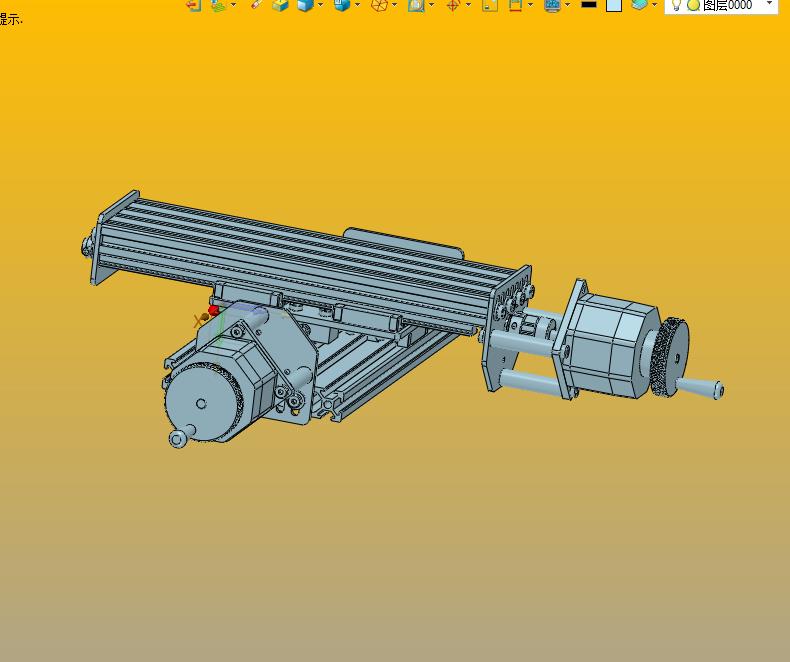Click the picture frame view icon
The width and height of the screenshot is (790, 662).
pos(416,5)
